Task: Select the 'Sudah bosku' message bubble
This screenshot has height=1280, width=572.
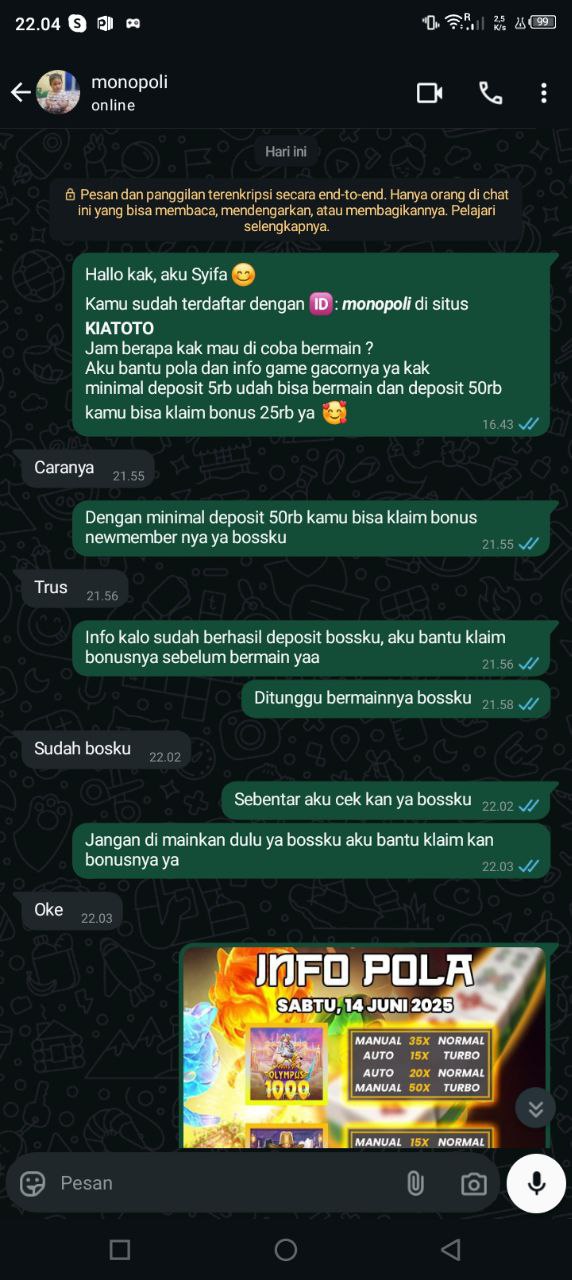Action: click(x=106, y=750)
